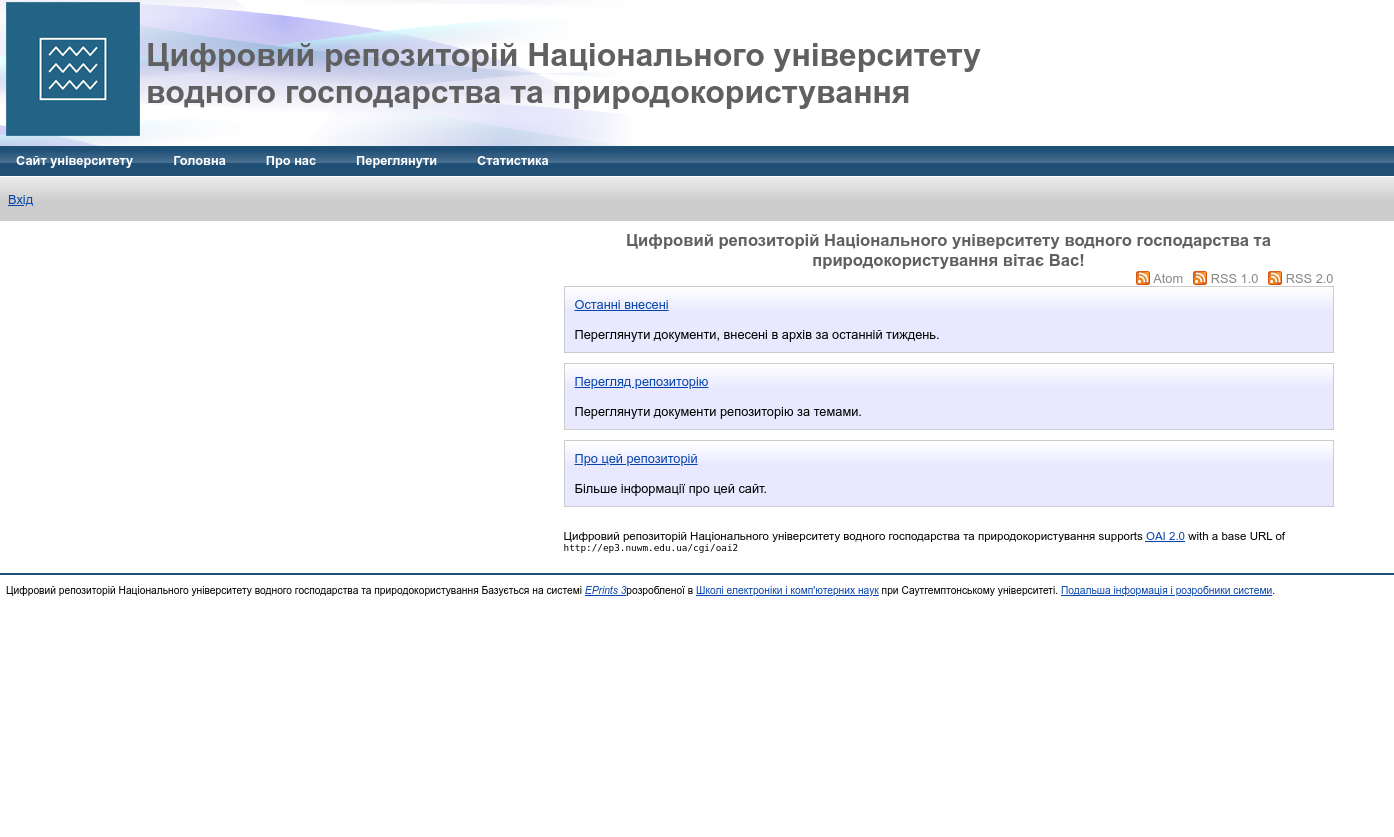Open 'Останні внесені' recent documents link
Image resolution: width=1394 pixels, height=837 pixels.
pyautogui.click(x=621, y=304)
